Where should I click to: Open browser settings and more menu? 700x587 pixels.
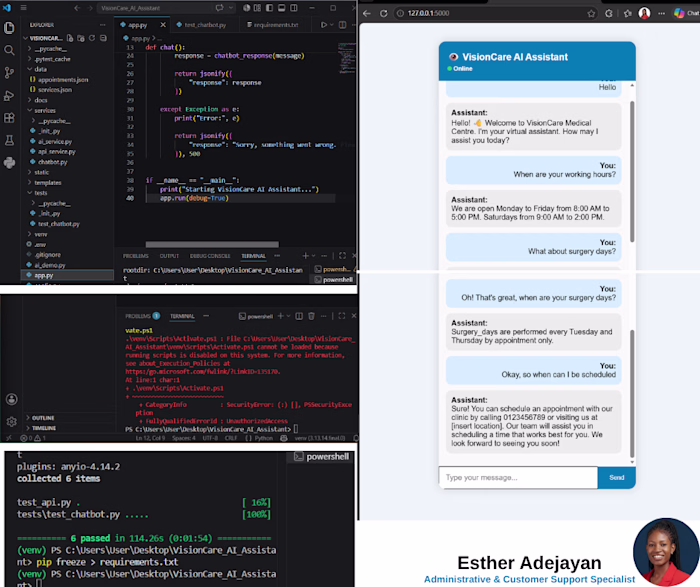pos(662,13)
